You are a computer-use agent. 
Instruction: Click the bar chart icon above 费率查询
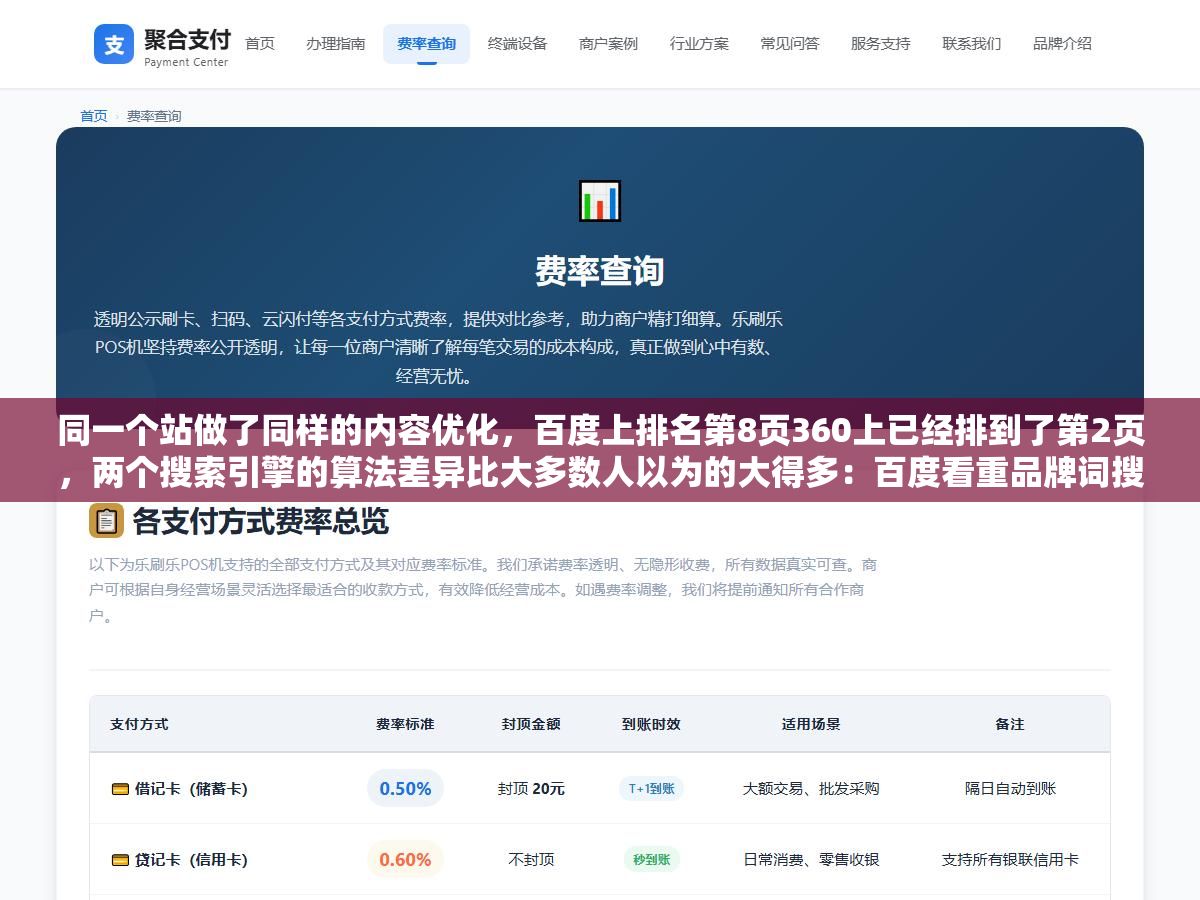600,201
